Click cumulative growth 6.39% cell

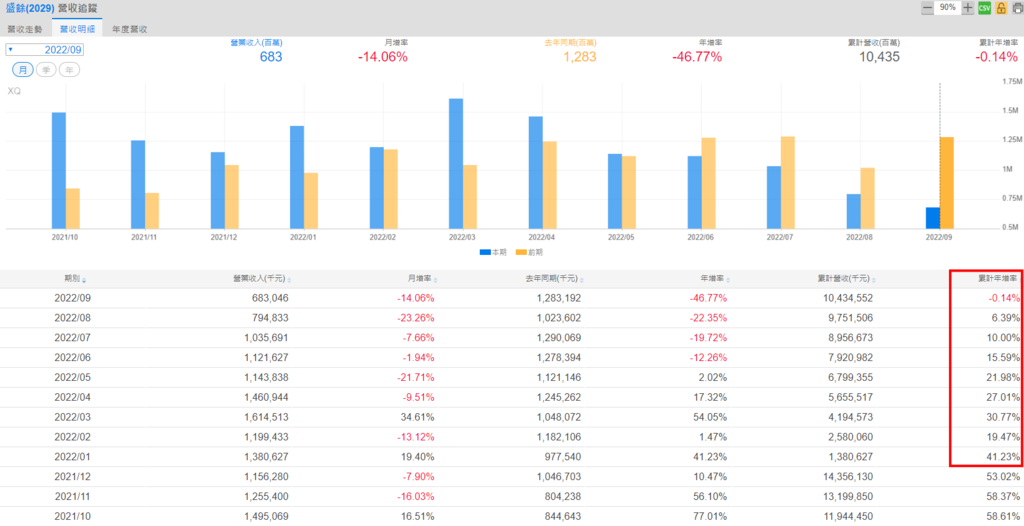(1006, 318)
